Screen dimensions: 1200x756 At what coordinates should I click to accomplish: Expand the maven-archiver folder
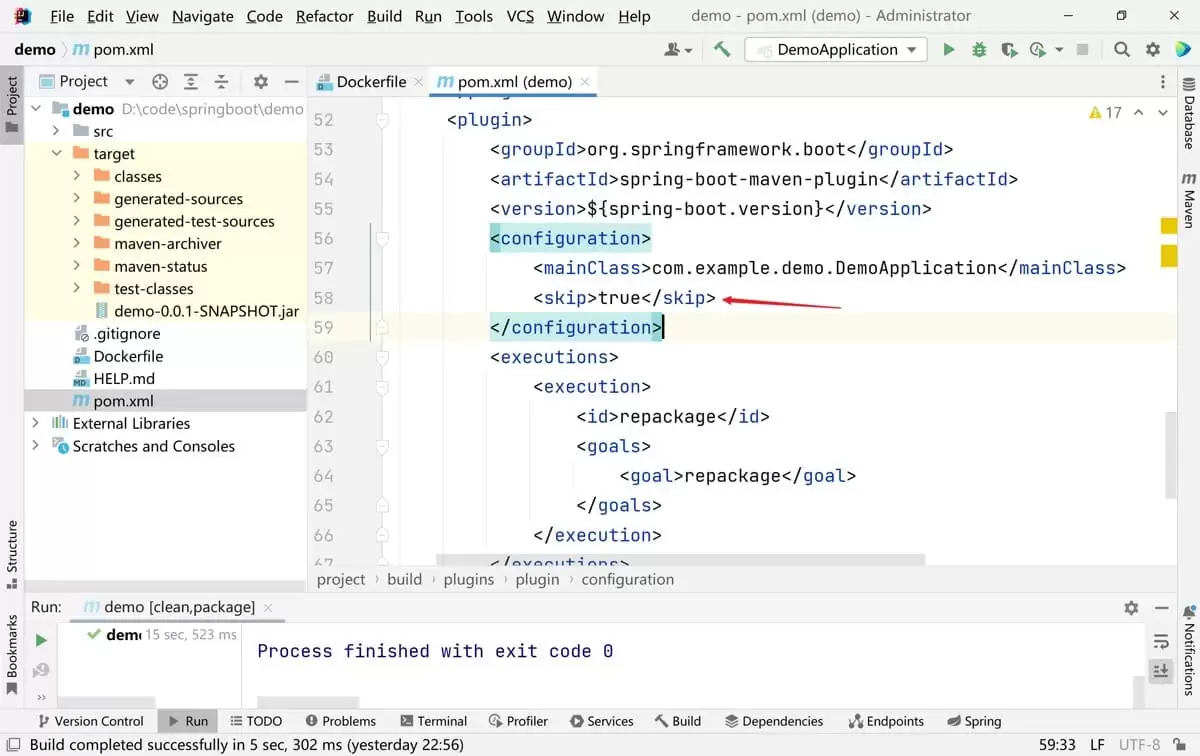click(x=77, y=244)
